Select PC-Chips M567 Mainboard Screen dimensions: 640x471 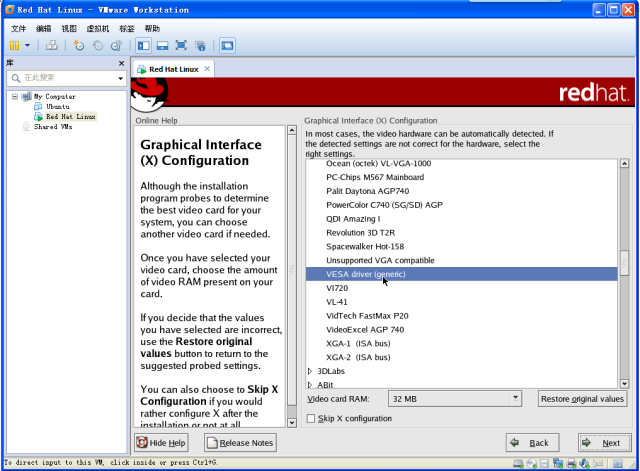[461, 177]
